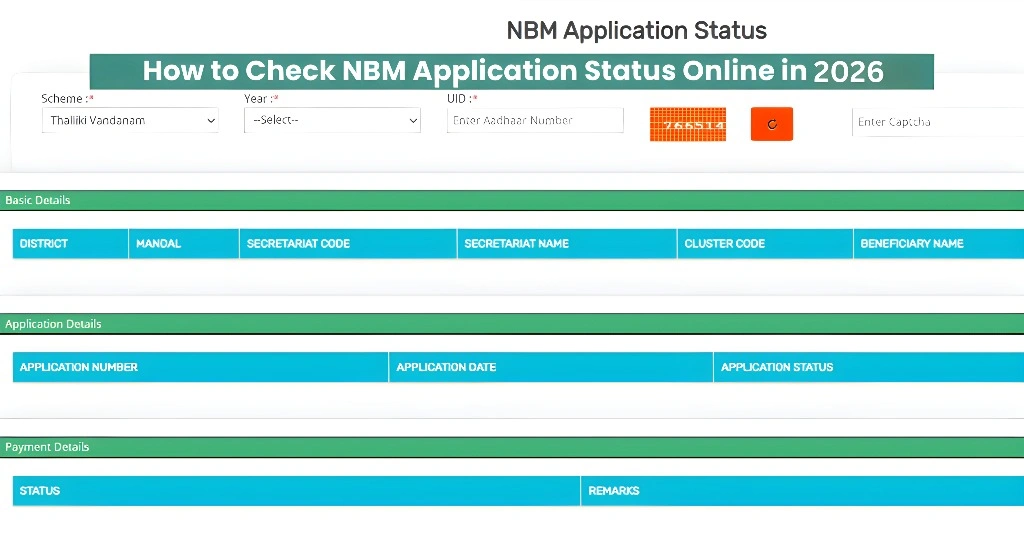The height and width of the screenshot is (537, 1024).
Task: Click the CLUSTER CODE column header
Action: (765, 244)
